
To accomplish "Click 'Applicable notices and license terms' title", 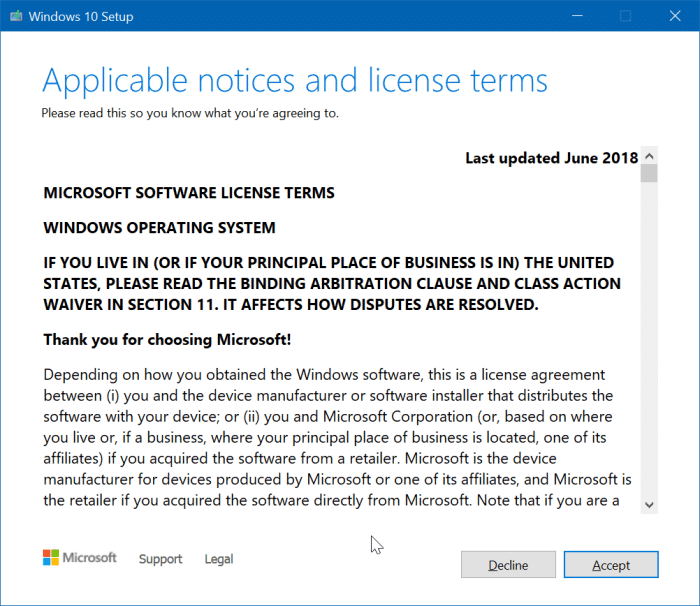I will coord(295,81).
